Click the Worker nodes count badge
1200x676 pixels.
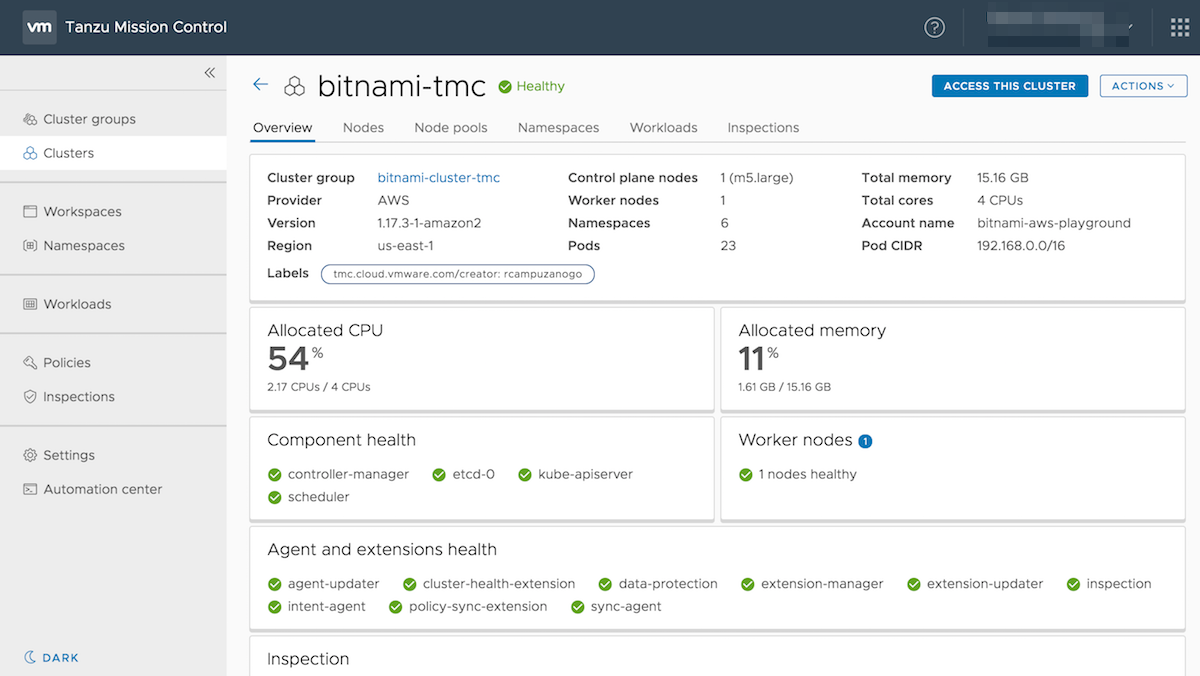point(865,441)
